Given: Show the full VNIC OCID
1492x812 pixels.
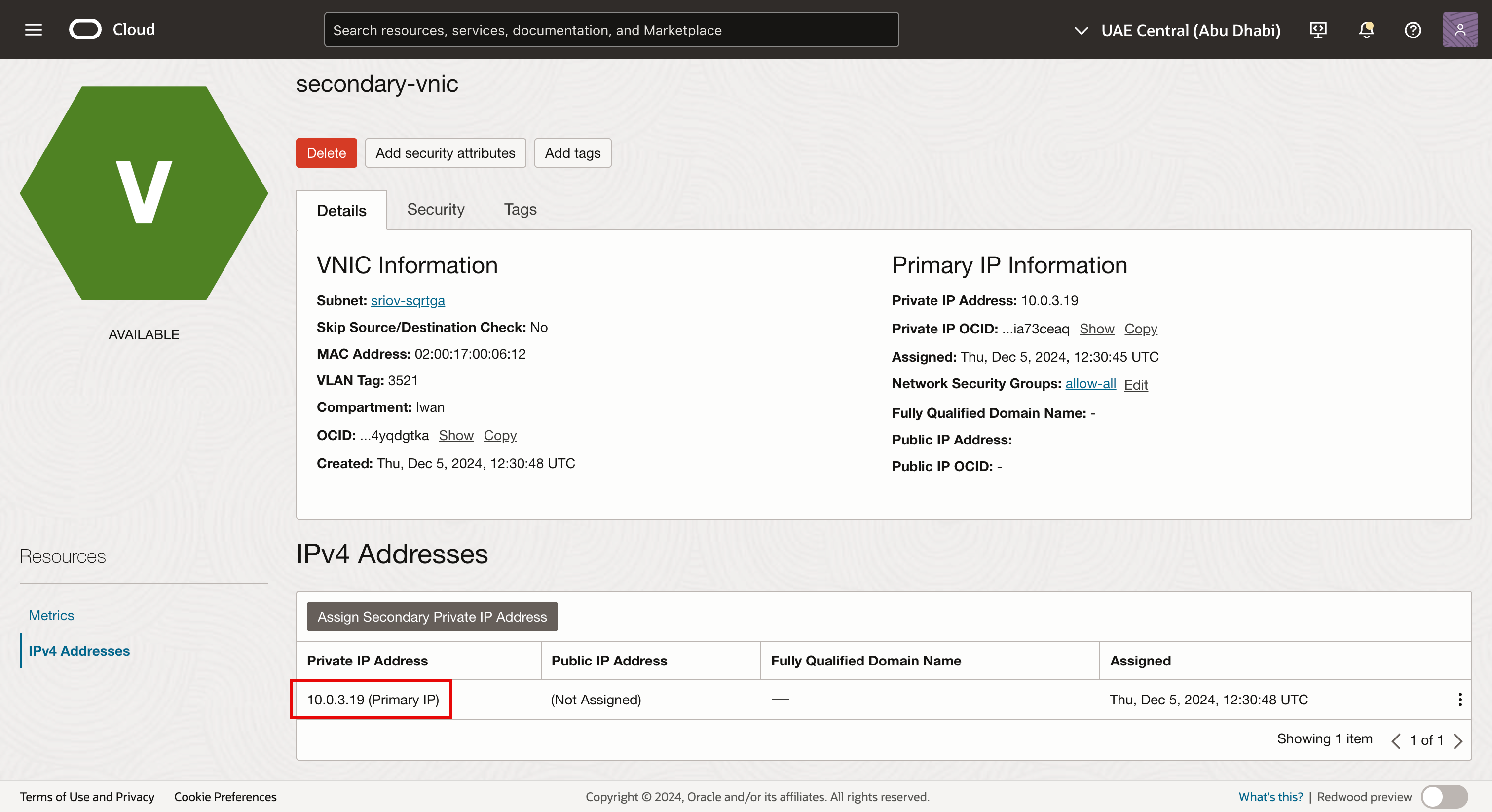Looking at the screenshot, I should tap(456, 435).
